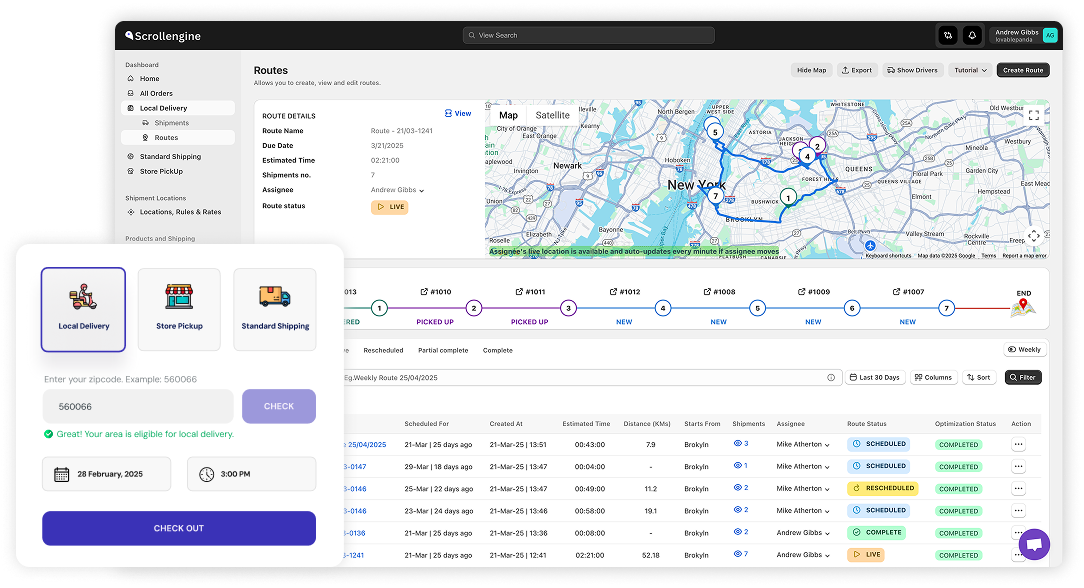1084x588 pixels.
Task: Open the chat bubble widget
Action: click(x=1034, y=544)
